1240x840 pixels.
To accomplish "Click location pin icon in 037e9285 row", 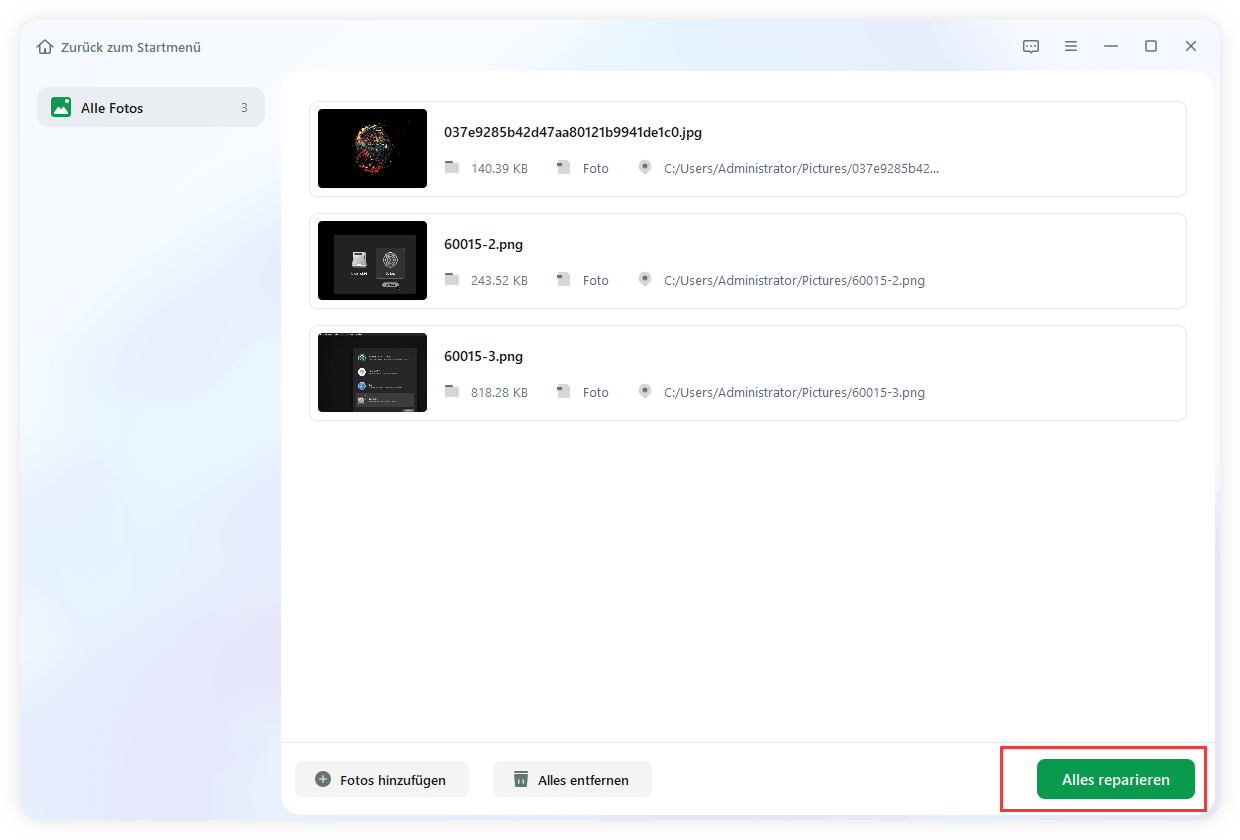I will [645, 168].
